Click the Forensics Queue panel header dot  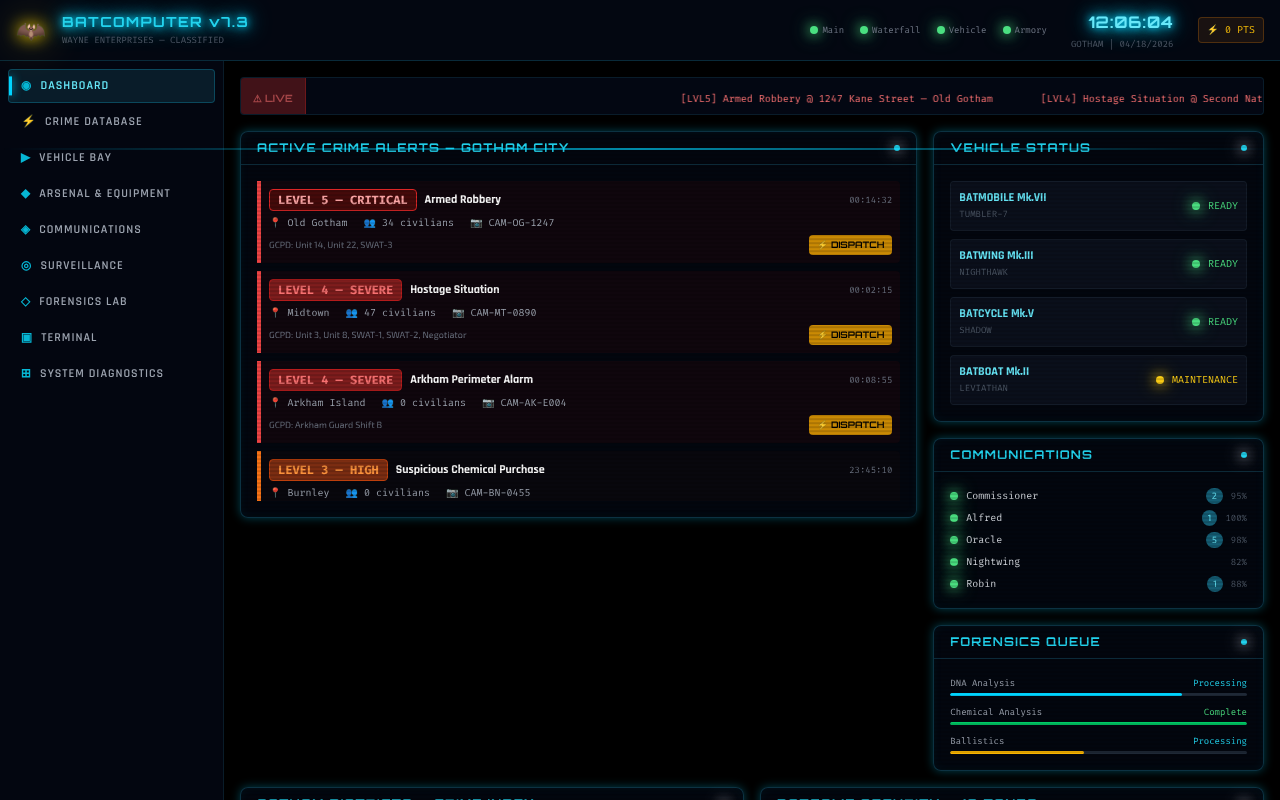[x=1244, y=642]
